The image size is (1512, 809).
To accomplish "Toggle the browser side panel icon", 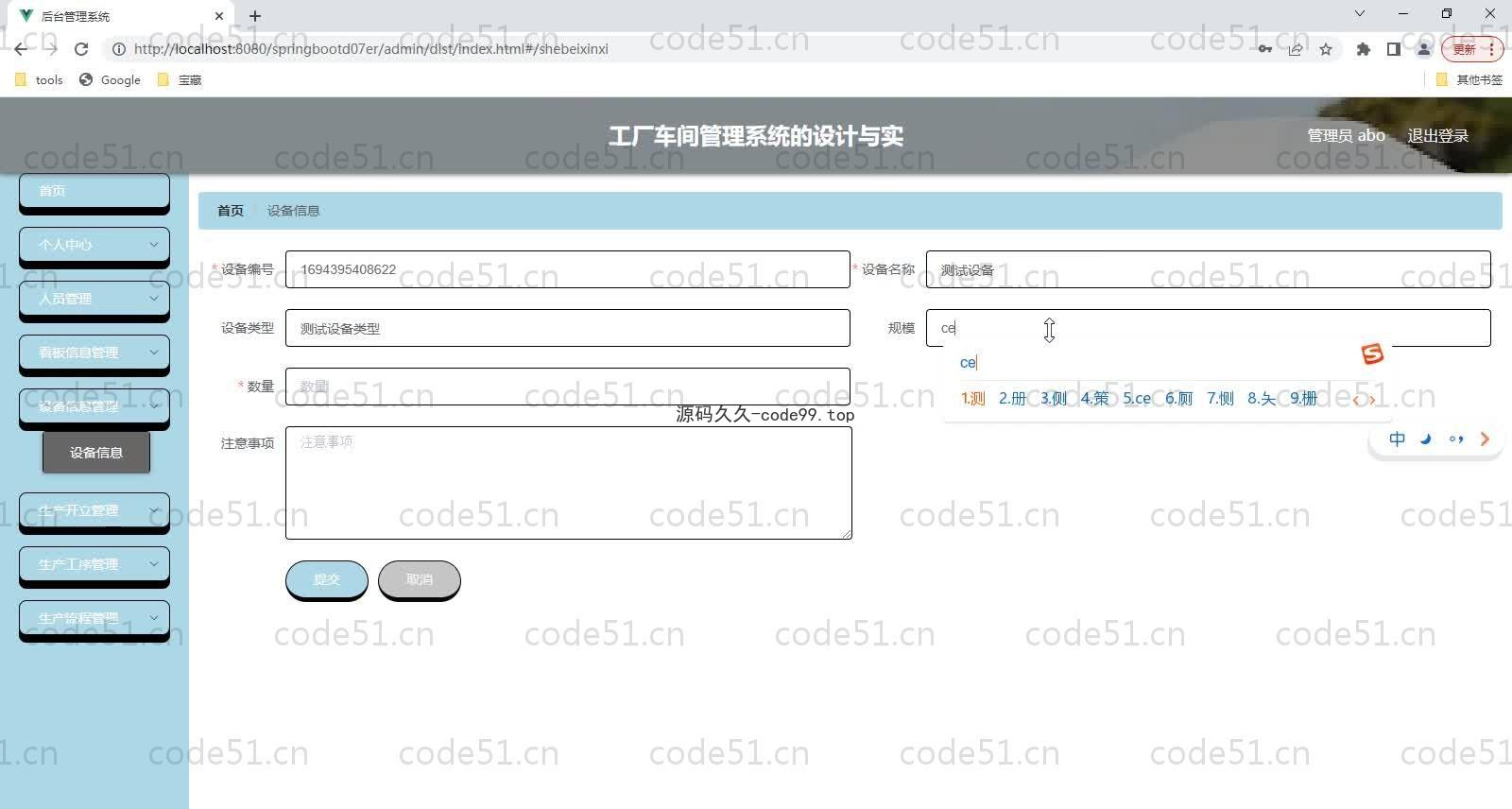I will [x=1393, y=49].
